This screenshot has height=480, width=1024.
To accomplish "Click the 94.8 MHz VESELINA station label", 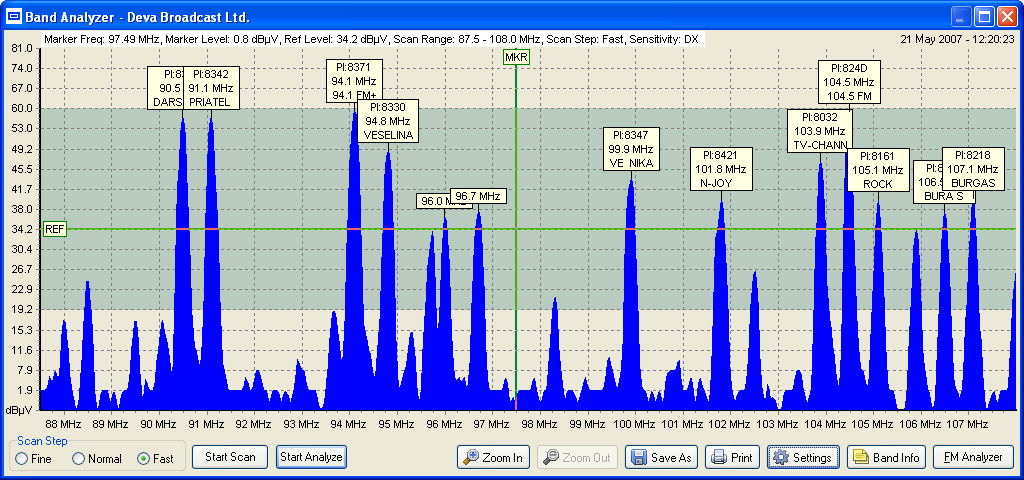I will coord(388,121).
